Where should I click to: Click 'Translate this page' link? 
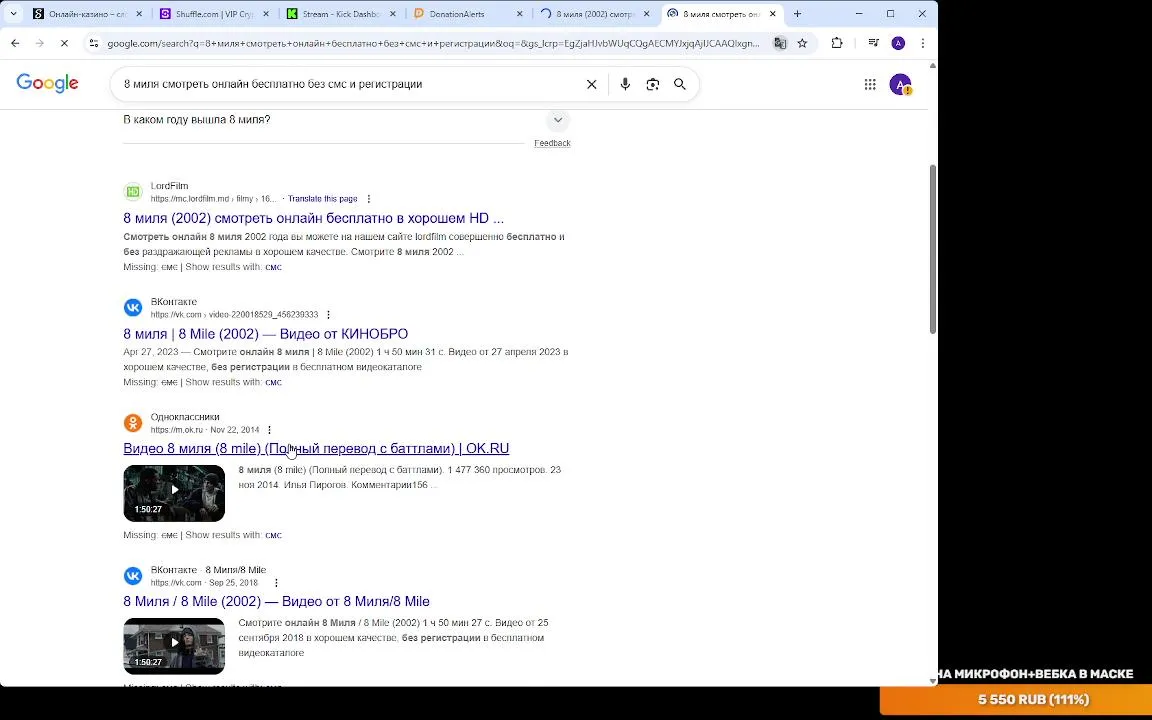click(x=323, y=199)
